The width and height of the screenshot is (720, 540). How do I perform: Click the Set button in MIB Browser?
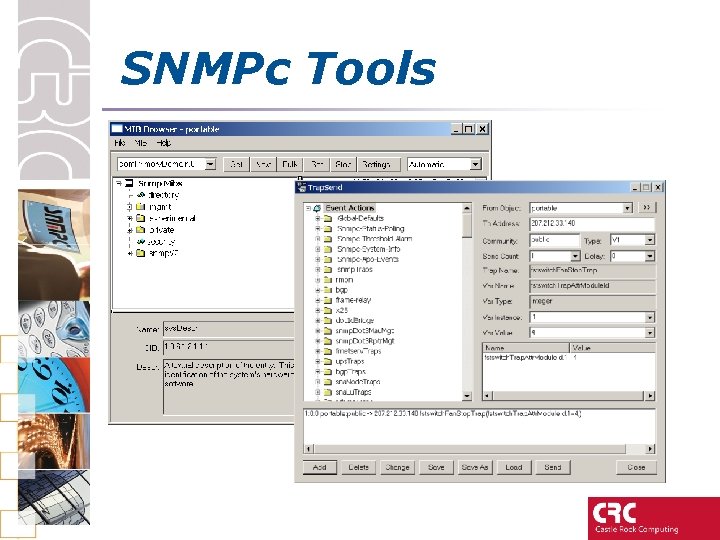coord(316,164)
